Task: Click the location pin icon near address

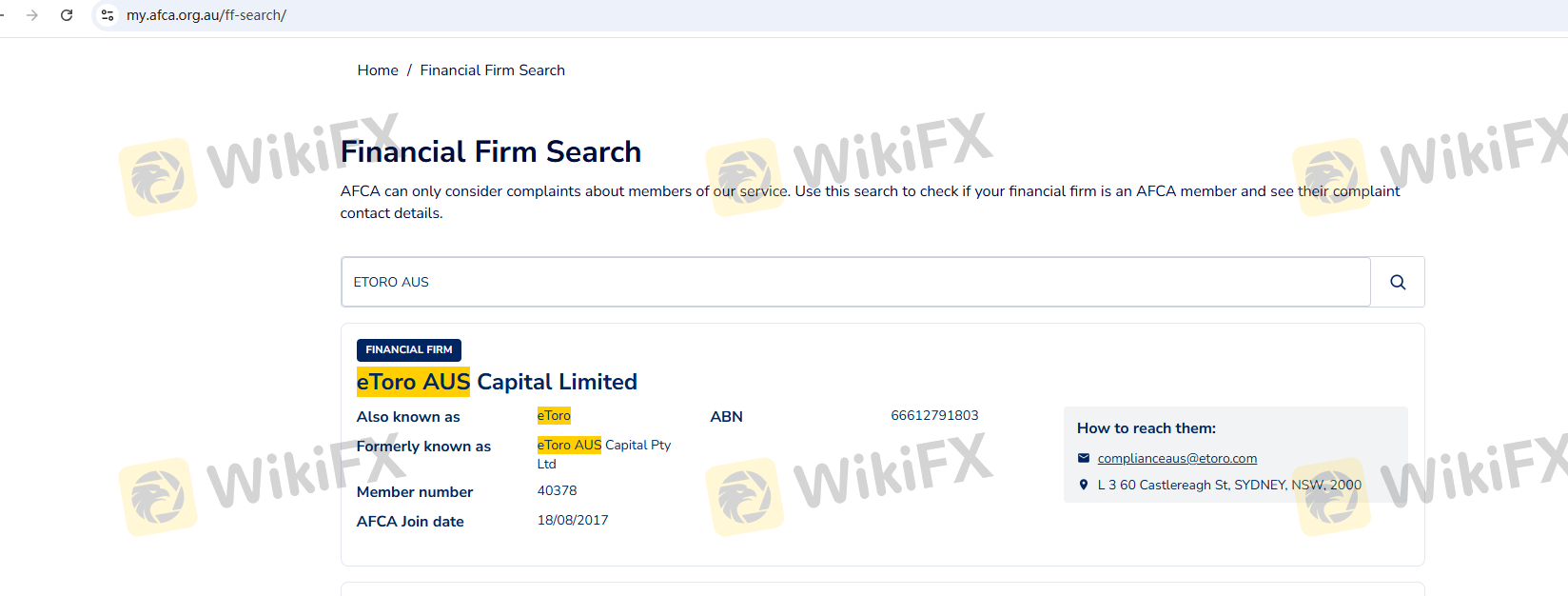Action: click(x=1083, y=485)
